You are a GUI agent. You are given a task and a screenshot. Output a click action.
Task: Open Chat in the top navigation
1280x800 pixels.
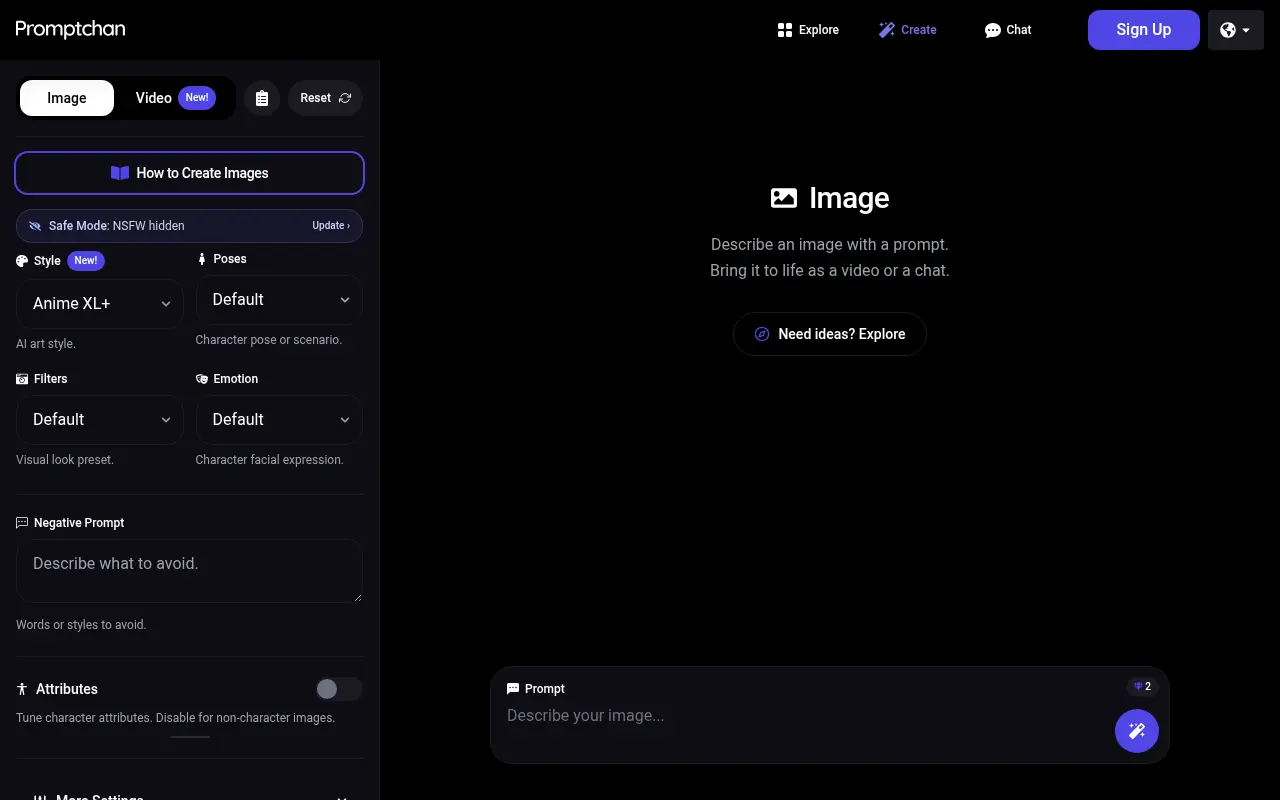(x=1008, y=30)
